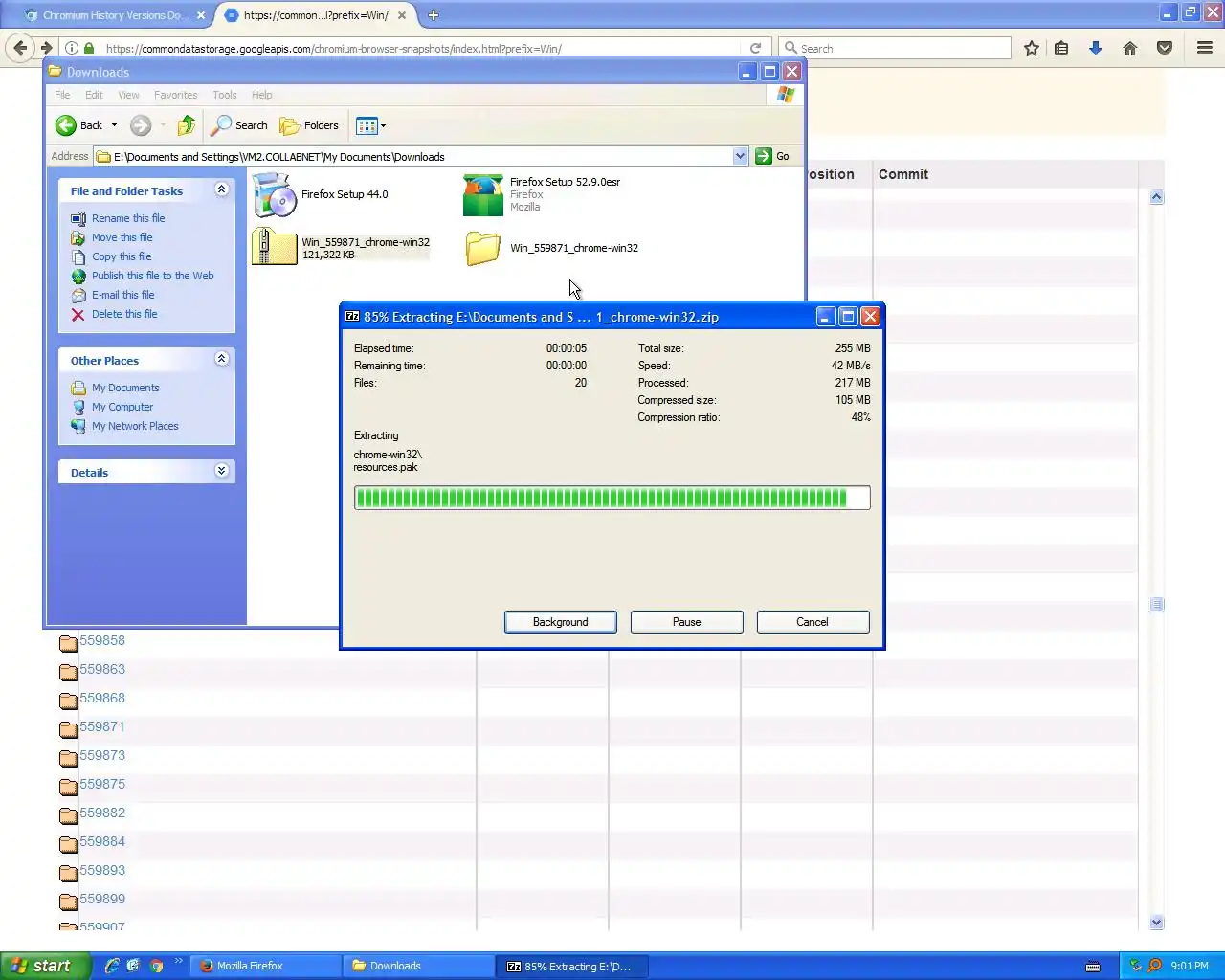Screen dimensions: 1225x980
Task: Switch to Chromium History Versions tab
Action: (x=111, y=15)
